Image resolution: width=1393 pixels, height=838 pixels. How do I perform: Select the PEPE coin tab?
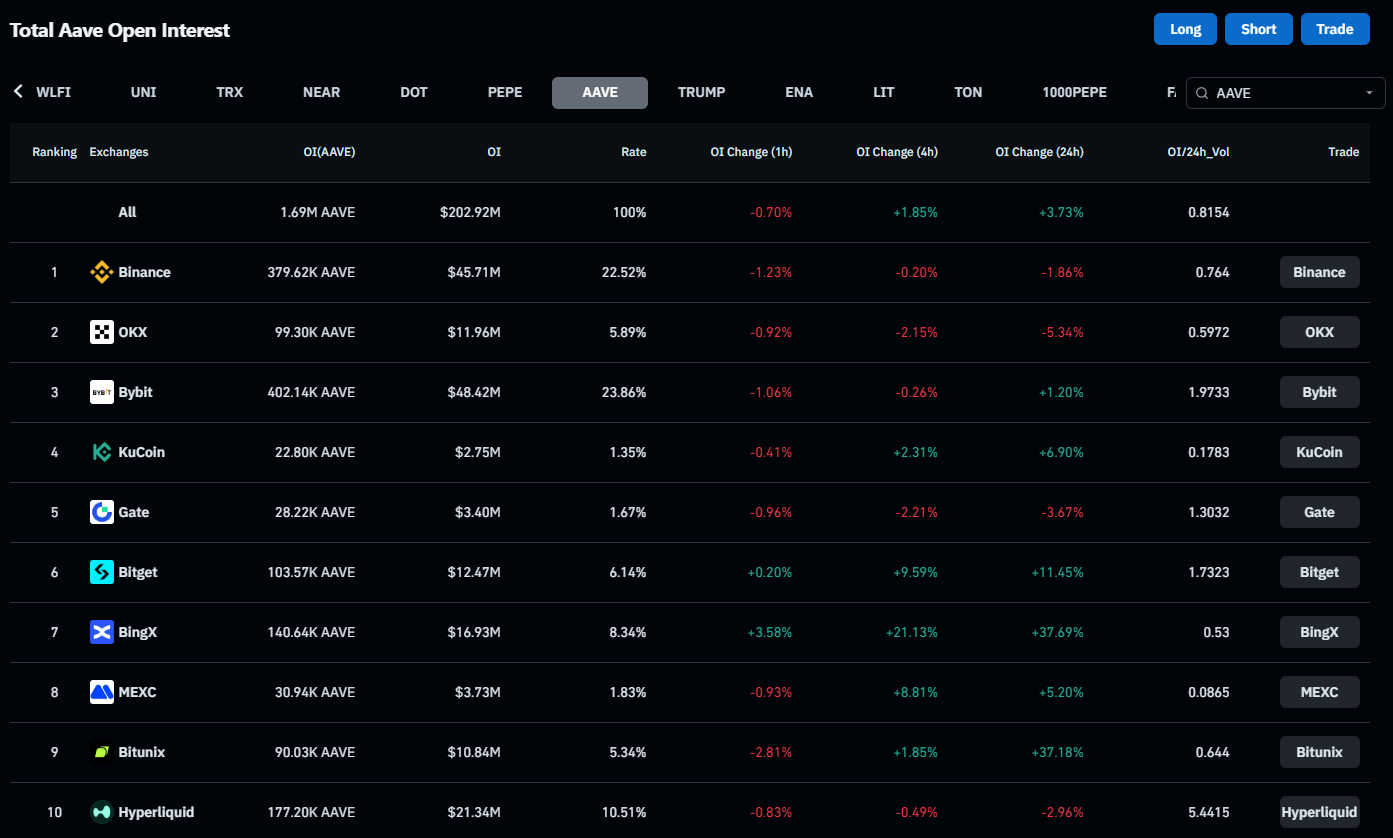(x=505, y=92)
